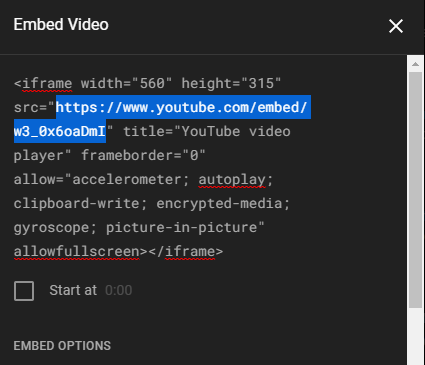This screenshot has height=365, width=425.
Task: Click the scrollbar up arrow
Action: point(415,64)
